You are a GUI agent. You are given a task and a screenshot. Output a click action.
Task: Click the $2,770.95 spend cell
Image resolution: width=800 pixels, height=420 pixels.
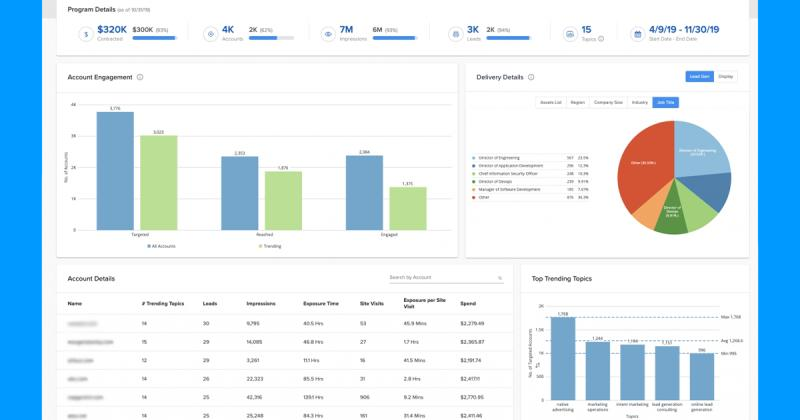coord(472,397)
